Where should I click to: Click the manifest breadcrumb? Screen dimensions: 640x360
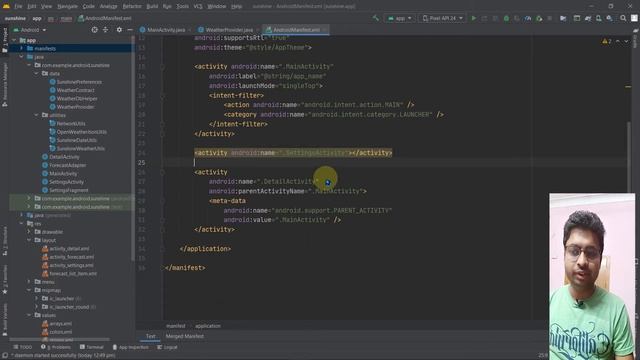[x=176, y=326]
